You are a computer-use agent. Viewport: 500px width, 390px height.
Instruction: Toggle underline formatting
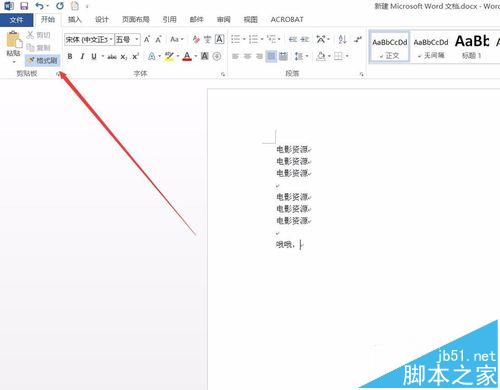(94, 57)
